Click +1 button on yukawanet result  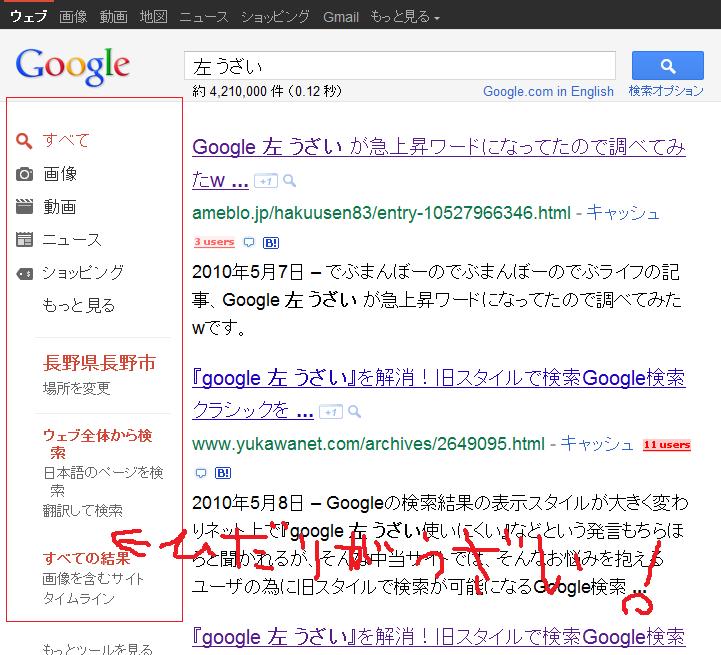click(331, 412)
